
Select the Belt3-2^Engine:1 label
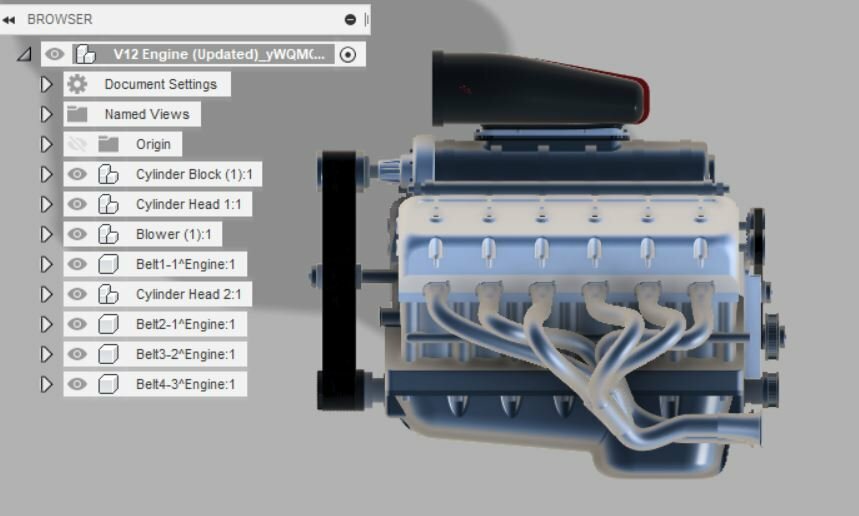(186, 355)
